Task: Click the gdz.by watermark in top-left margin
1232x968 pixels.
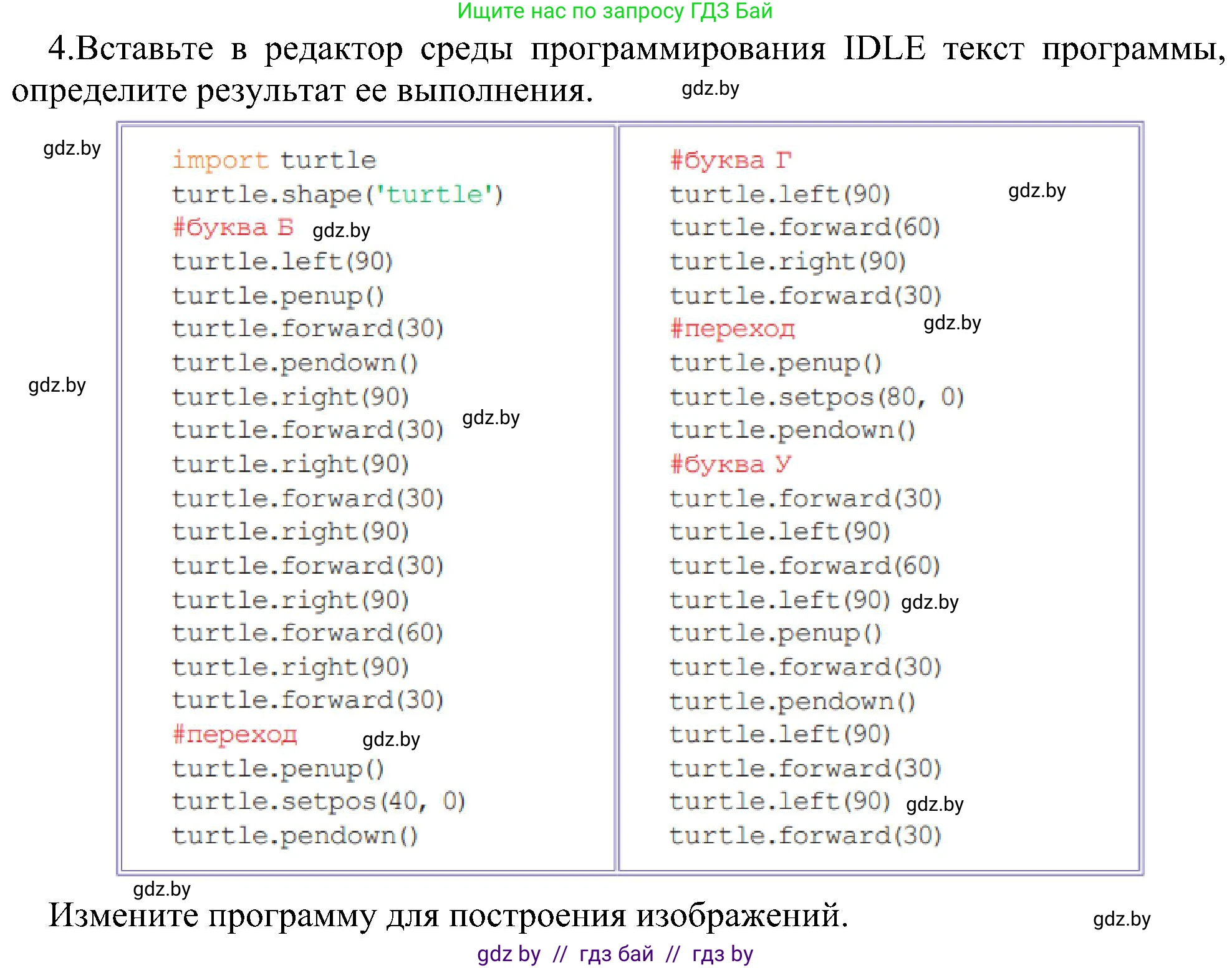Action: tap(72, 148)
